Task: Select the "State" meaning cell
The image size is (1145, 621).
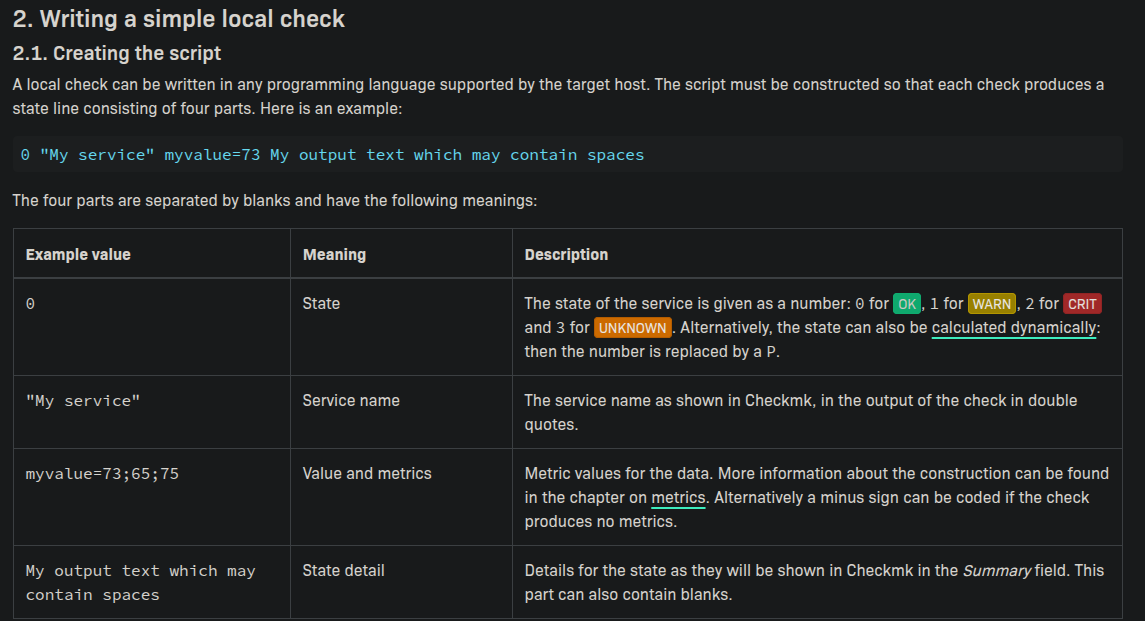Action: point(321,303)
